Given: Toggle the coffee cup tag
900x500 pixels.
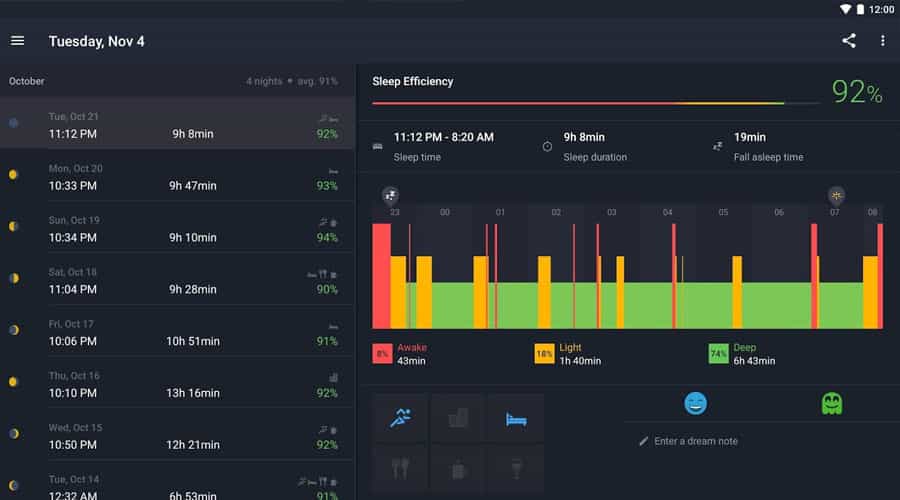Looking at the screenshot, I should point(457,468).
